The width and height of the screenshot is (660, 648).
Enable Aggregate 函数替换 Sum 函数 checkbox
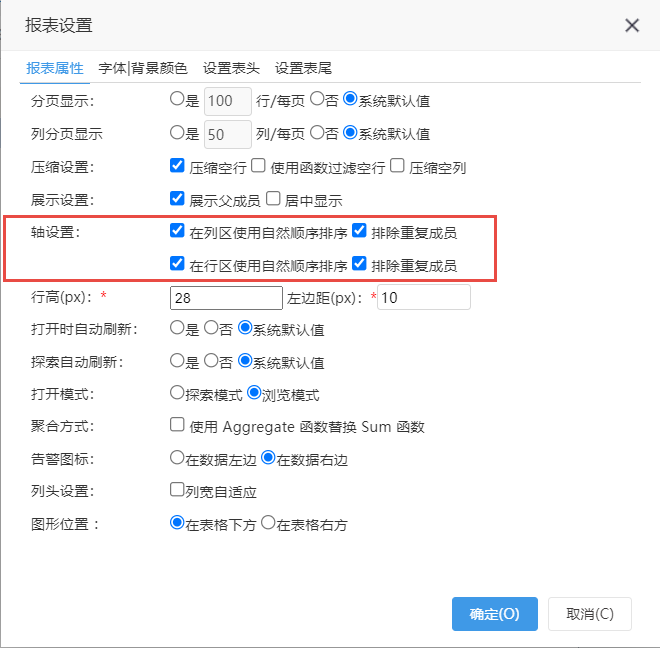point(177,424)
